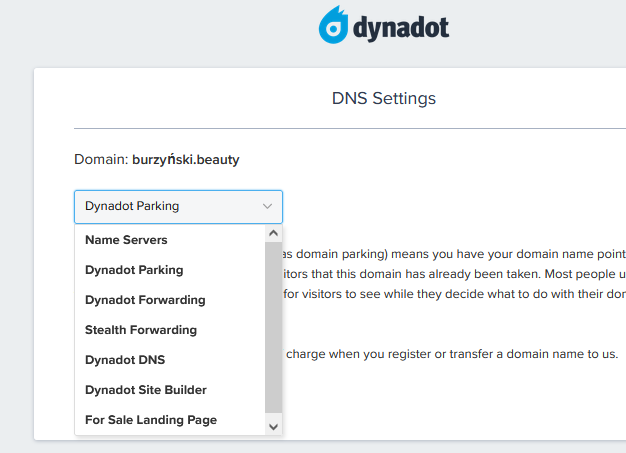Click the text line mentioning domain parking
The height and width of the screenshot is (453, 626).
coord(455,255)
